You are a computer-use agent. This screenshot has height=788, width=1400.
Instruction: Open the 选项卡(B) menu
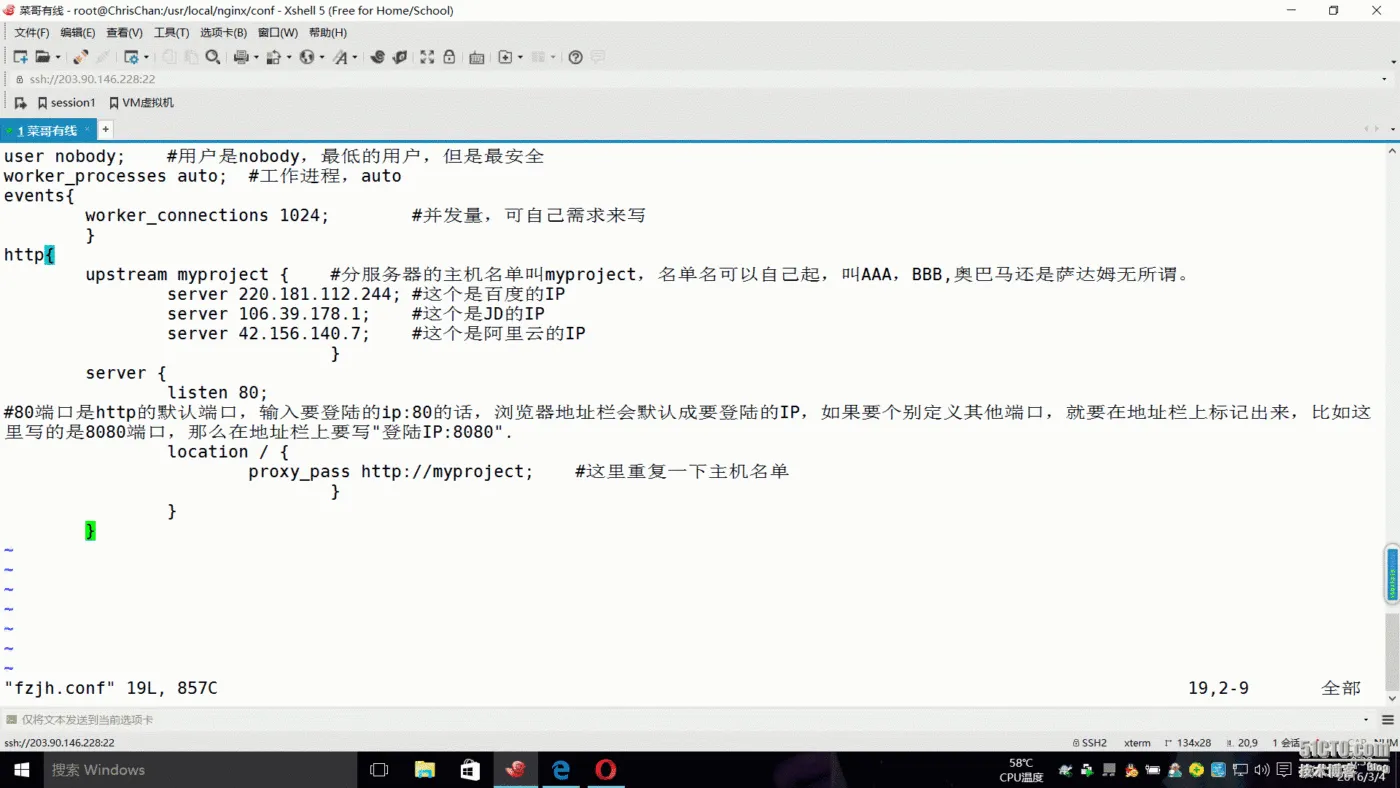(224, 33)
